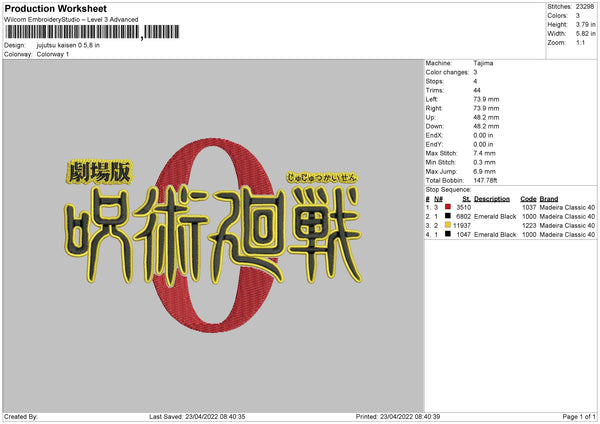Click the design name 'jujutsu kaisen 0 5,8 in'

(x=68, y=45)
